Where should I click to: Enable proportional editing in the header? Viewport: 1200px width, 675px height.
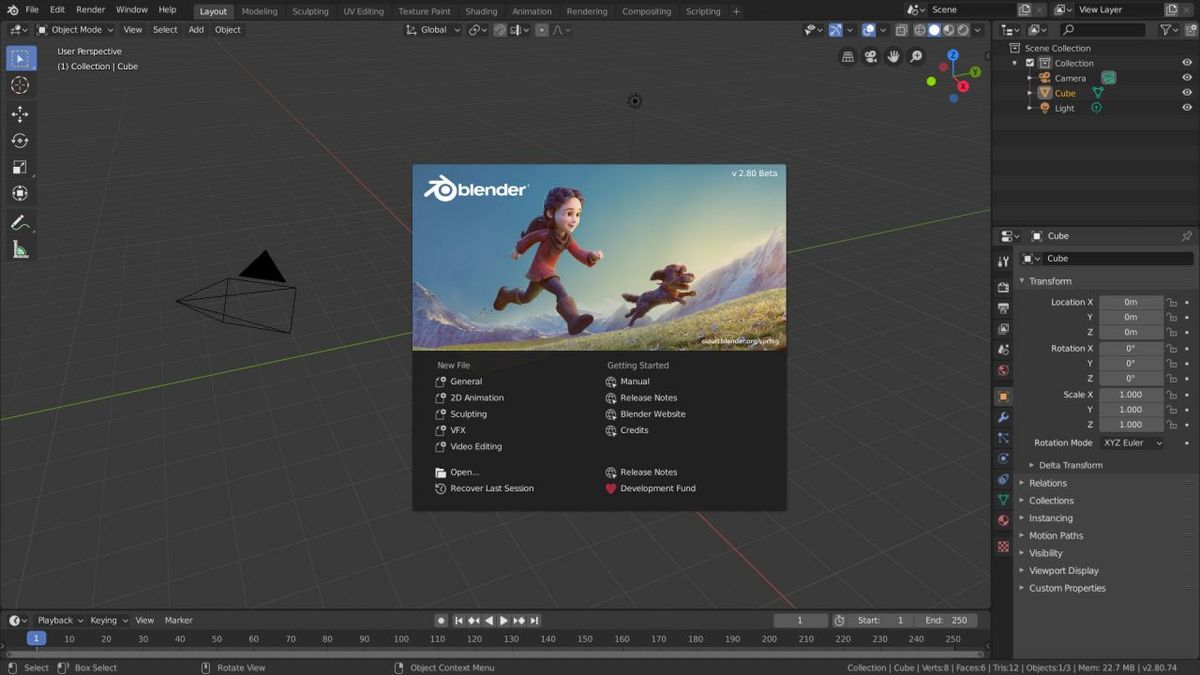542,30
